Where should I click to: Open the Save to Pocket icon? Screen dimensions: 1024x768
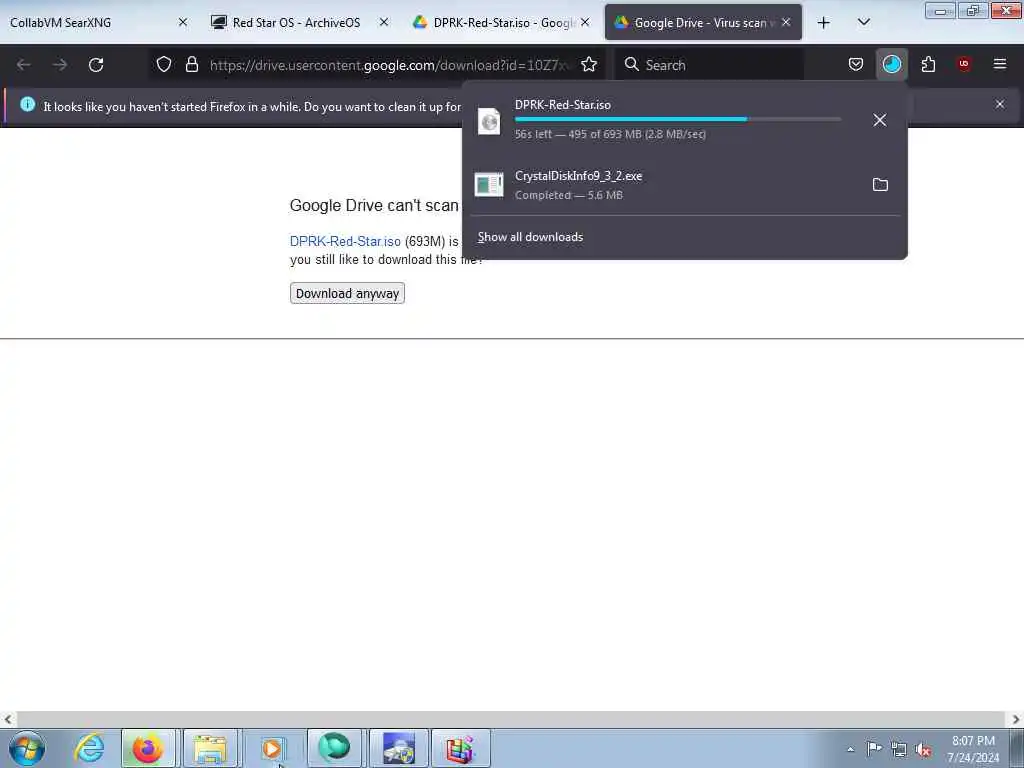pos(856,64)
